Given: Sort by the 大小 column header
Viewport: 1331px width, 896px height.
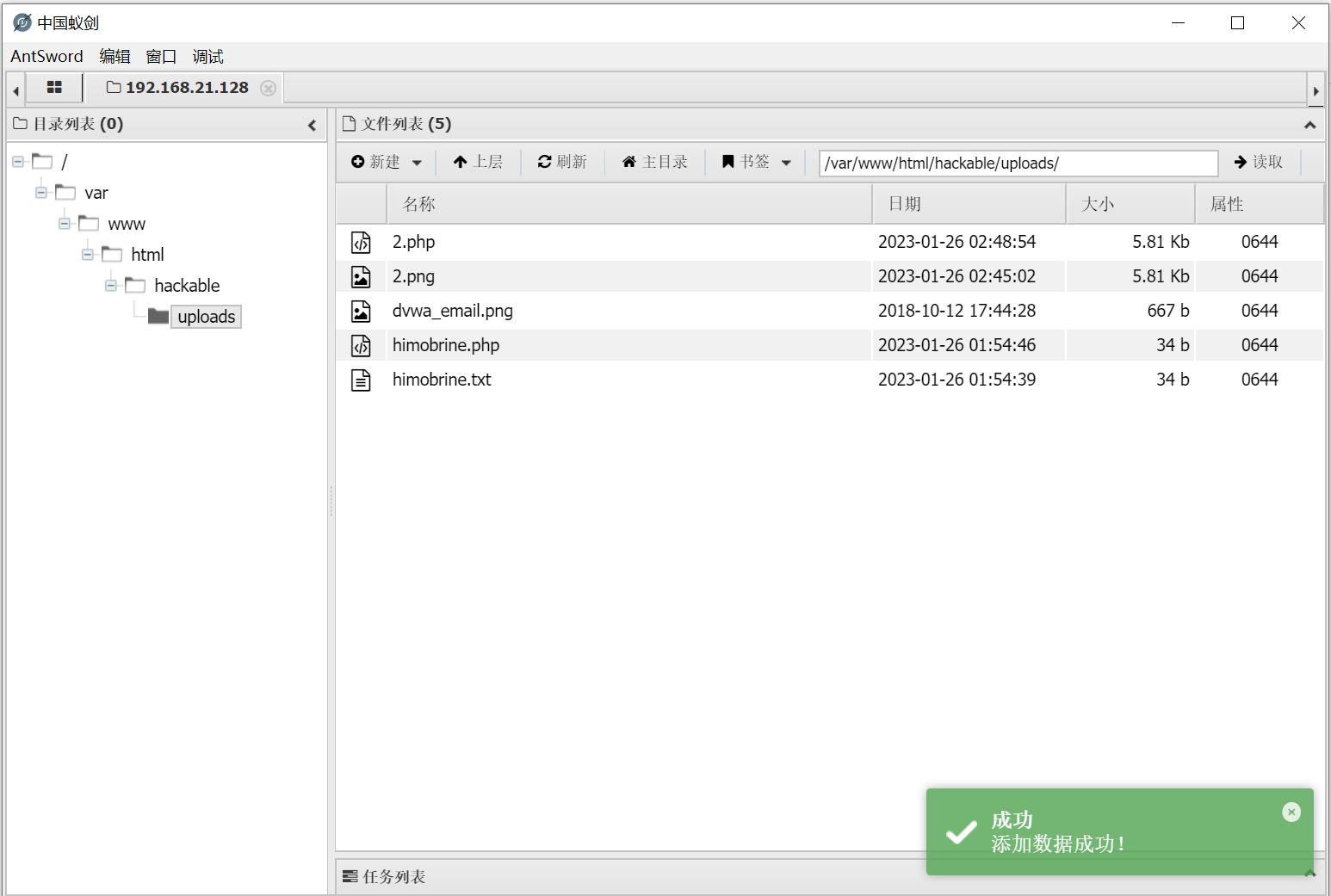Looking at the screenshot, I should point(1131,204).
